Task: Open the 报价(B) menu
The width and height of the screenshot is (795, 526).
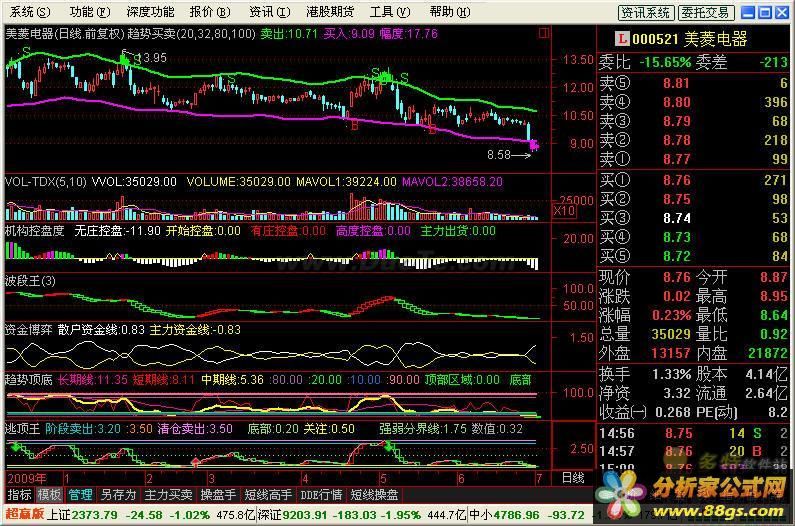Action: click(x=210, y=12)
